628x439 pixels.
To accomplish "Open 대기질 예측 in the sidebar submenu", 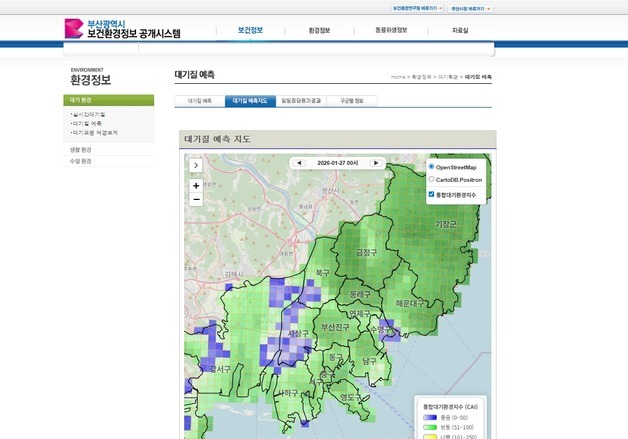I will (86, 123).
